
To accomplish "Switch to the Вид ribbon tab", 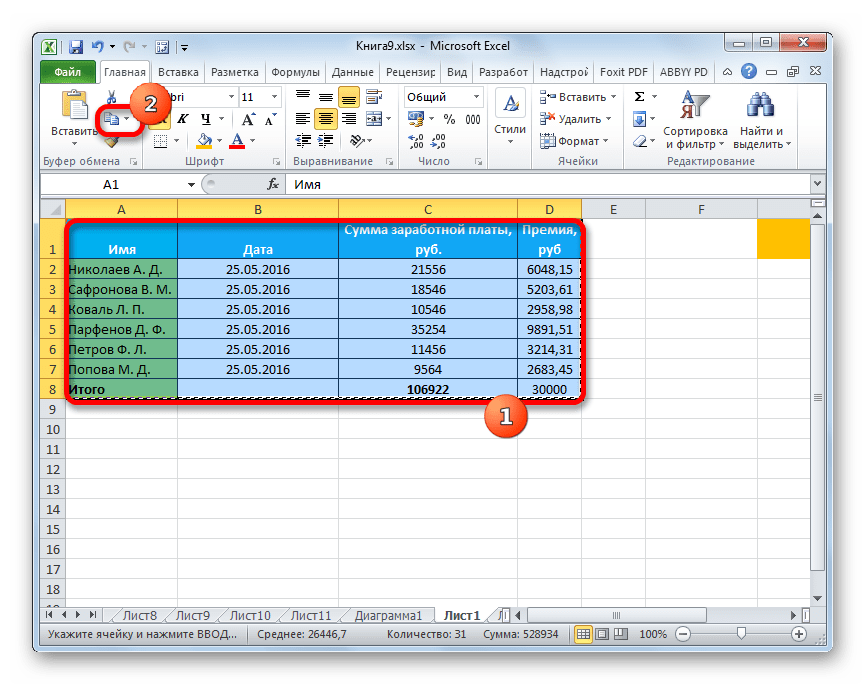I will coord(457,72).
